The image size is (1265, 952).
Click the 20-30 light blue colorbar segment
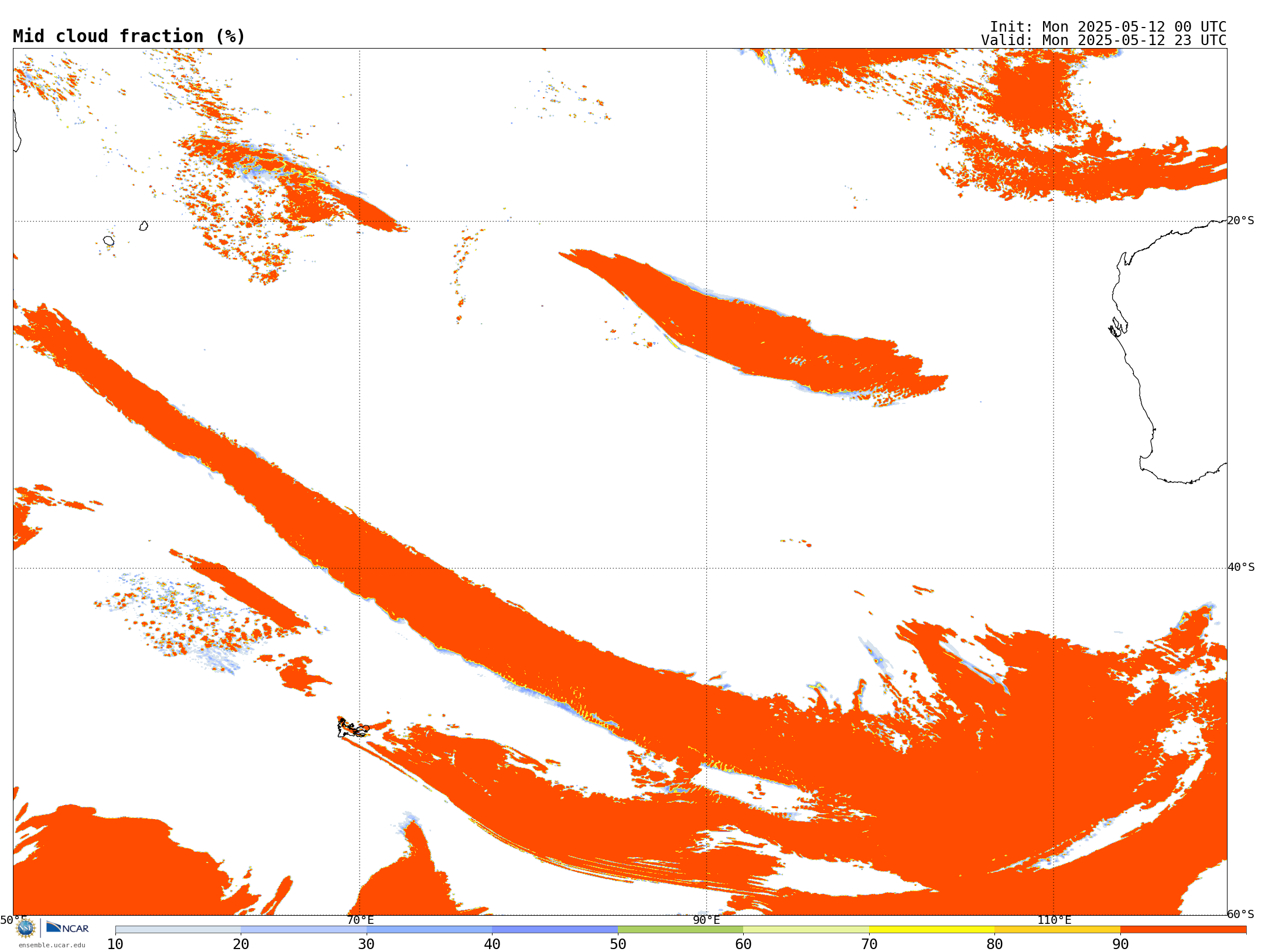pyautogui.click(x=304, y=930)
